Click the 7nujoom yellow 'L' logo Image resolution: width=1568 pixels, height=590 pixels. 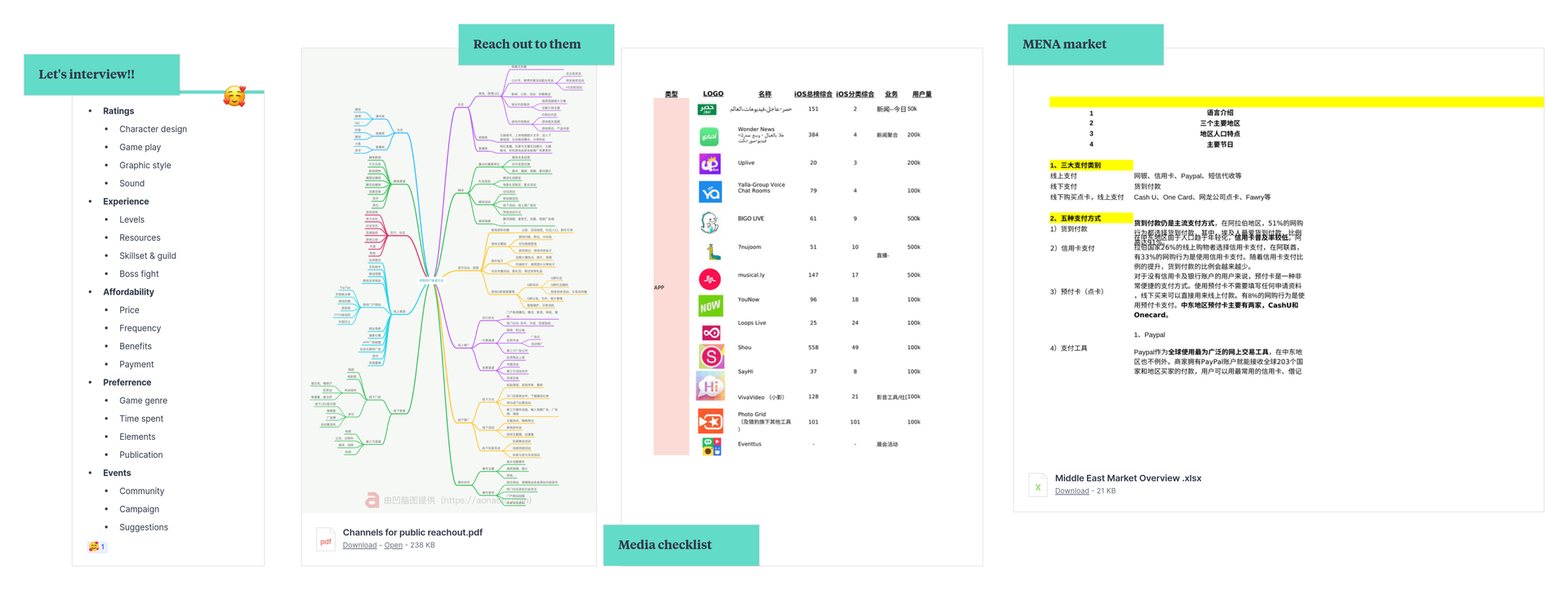(713, 251)
